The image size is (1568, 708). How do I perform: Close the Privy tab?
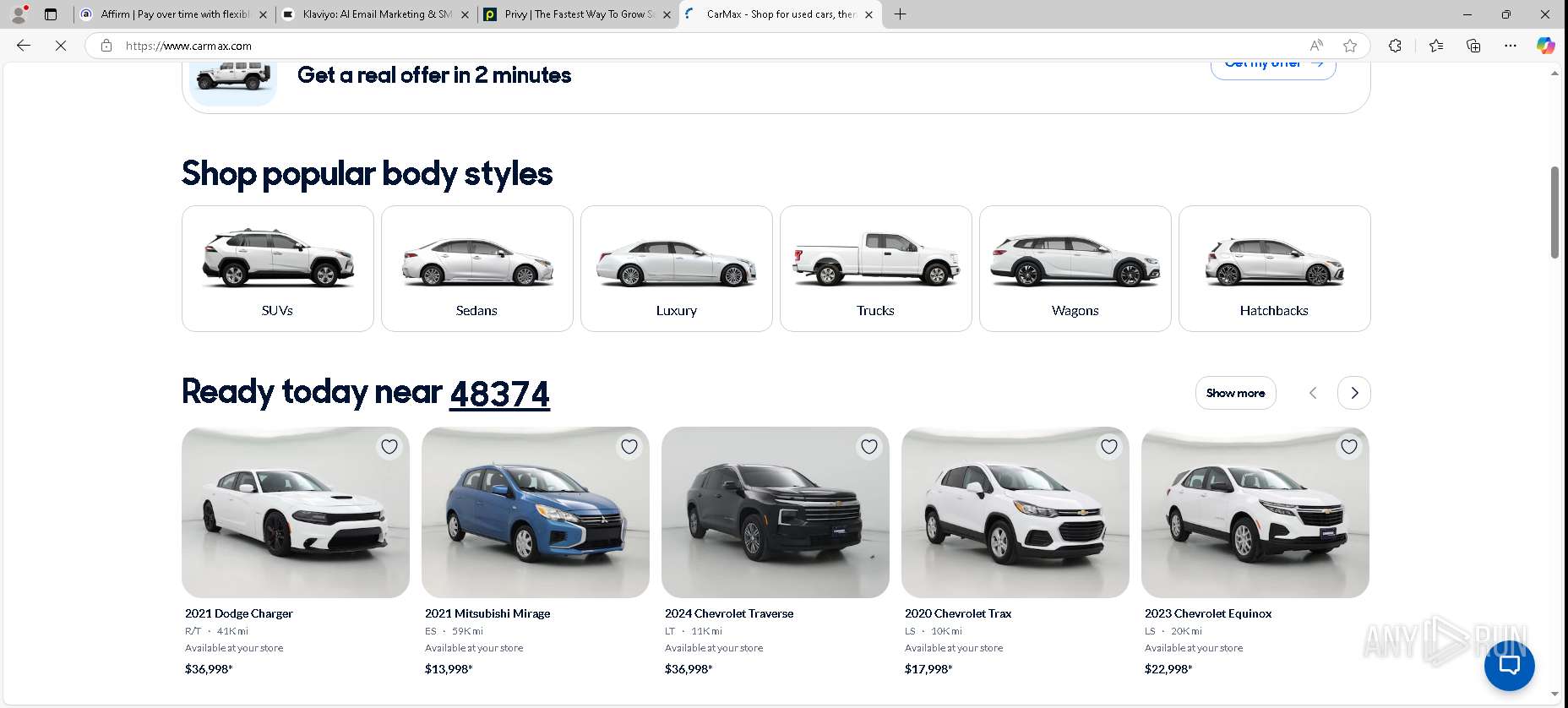667,14
